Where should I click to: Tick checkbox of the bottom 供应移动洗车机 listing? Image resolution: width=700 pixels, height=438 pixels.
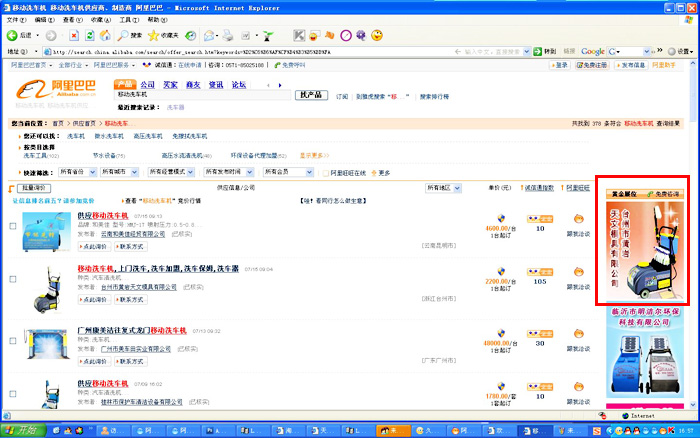pos(13,394)
